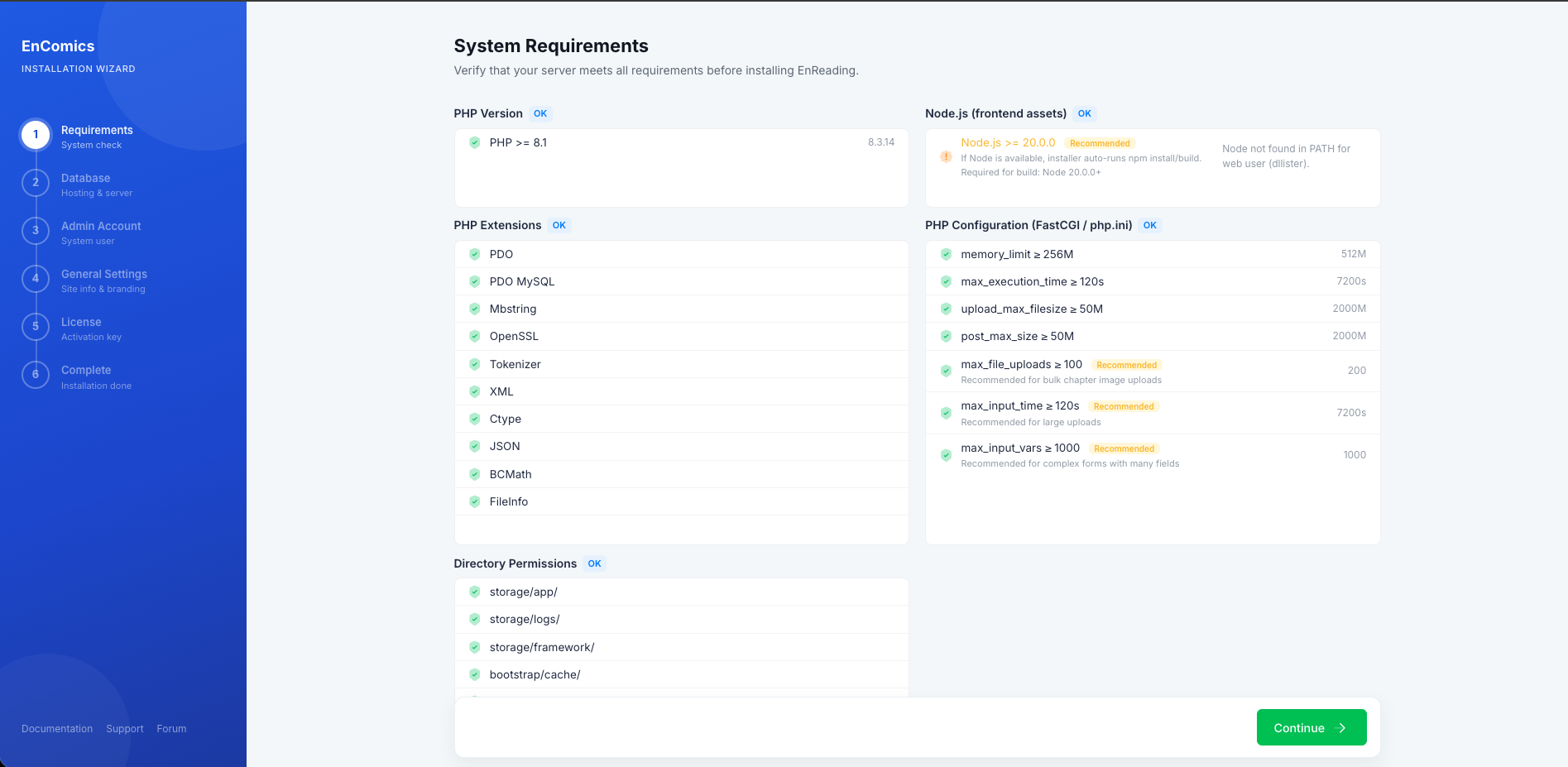Click the green check icon beside PHP >= 8.1
The image size is (1568, 767).
pos(475,142)
